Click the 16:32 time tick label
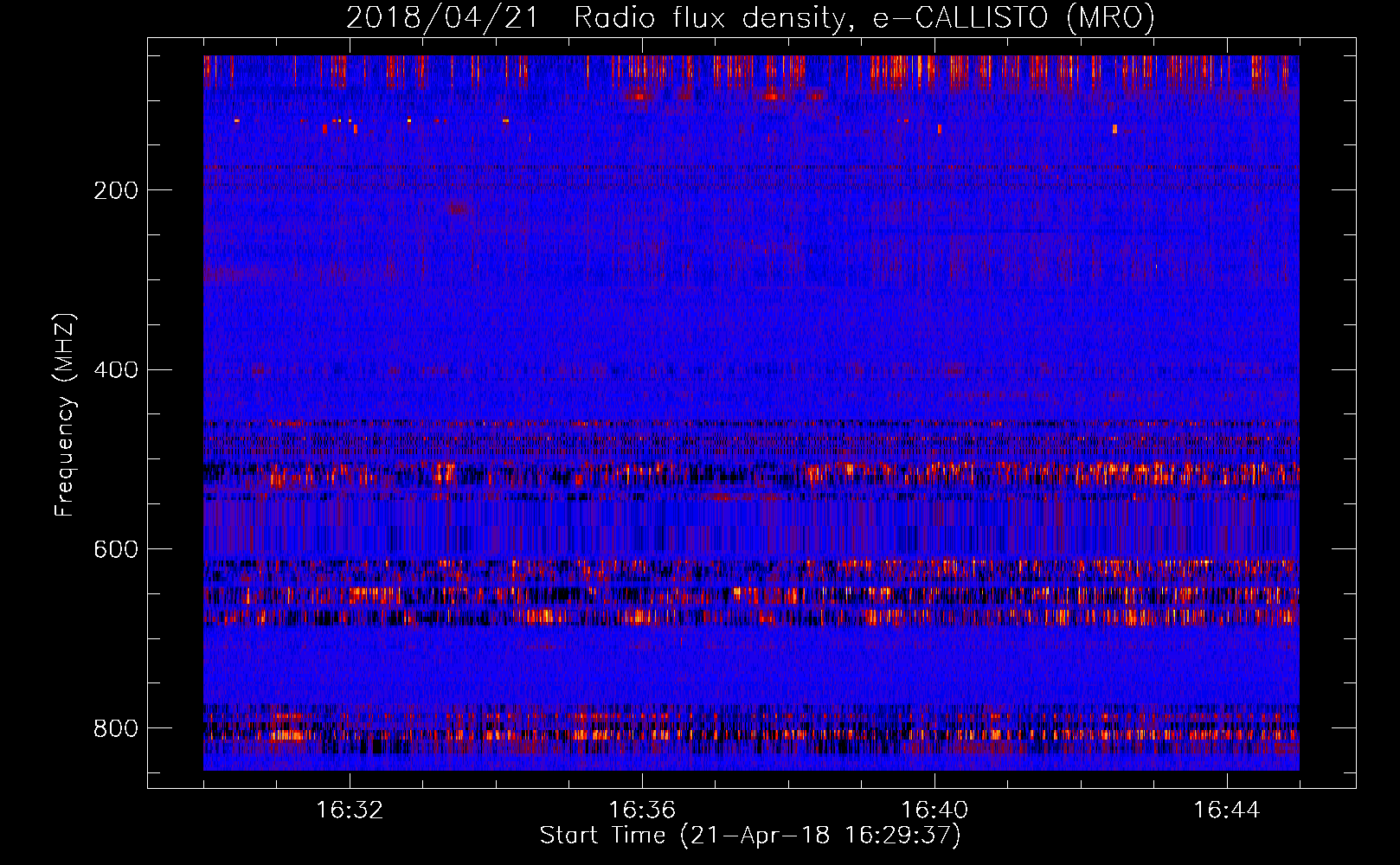Screen dimensions: 1400x865 pos(350,811)
